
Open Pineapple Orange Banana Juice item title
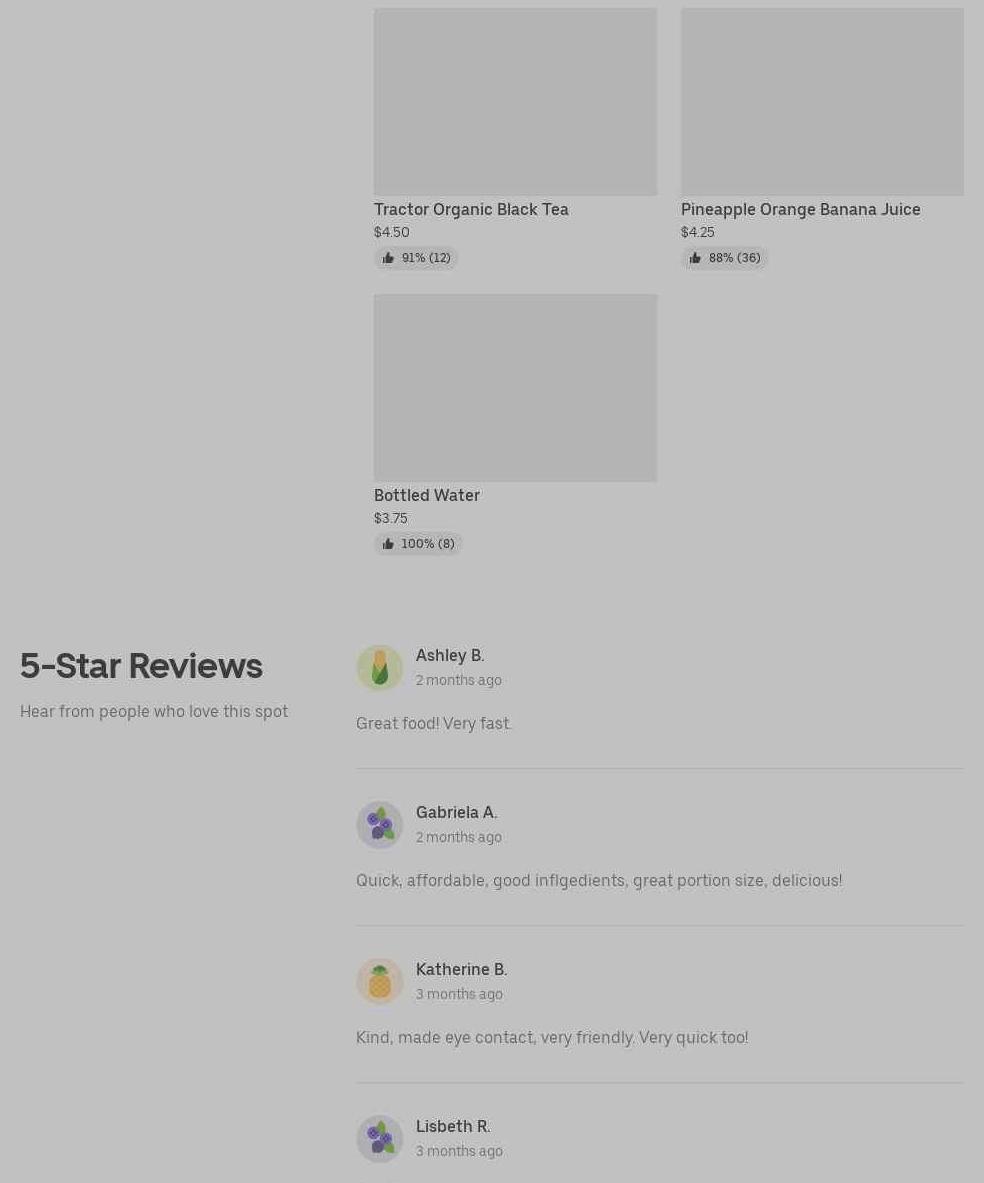[801, 210]
